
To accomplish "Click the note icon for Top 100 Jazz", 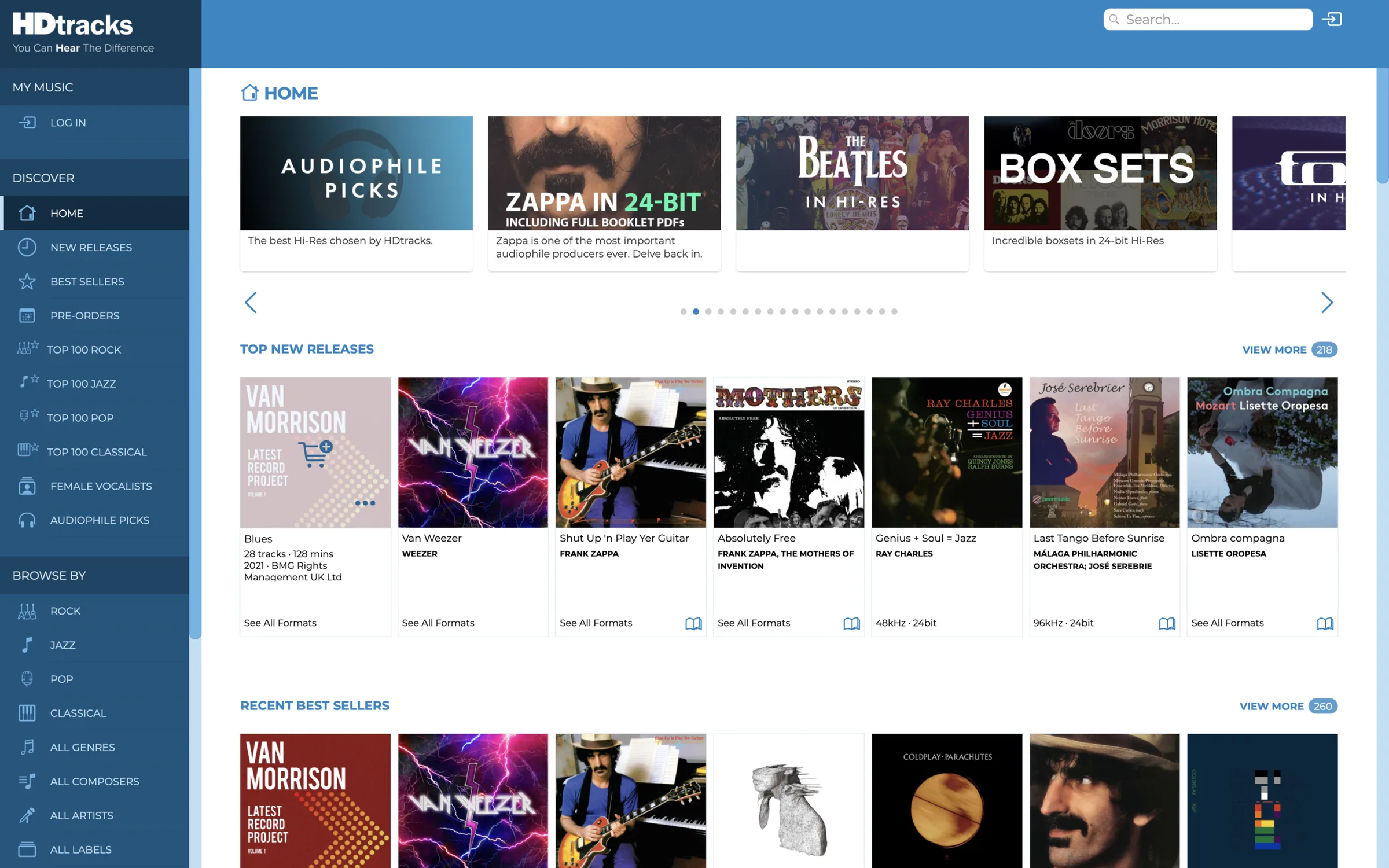I will click(29, 382).
